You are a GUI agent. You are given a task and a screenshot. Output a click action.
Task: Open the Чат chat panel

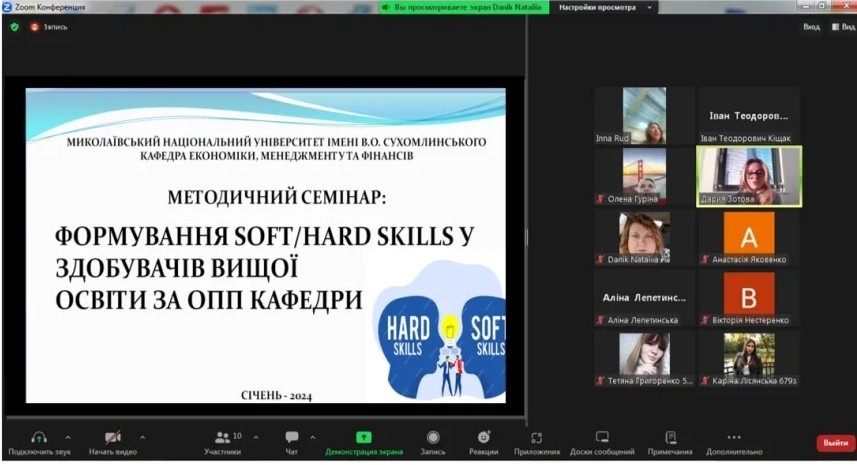pyautogui.click(x=292, y=438)
